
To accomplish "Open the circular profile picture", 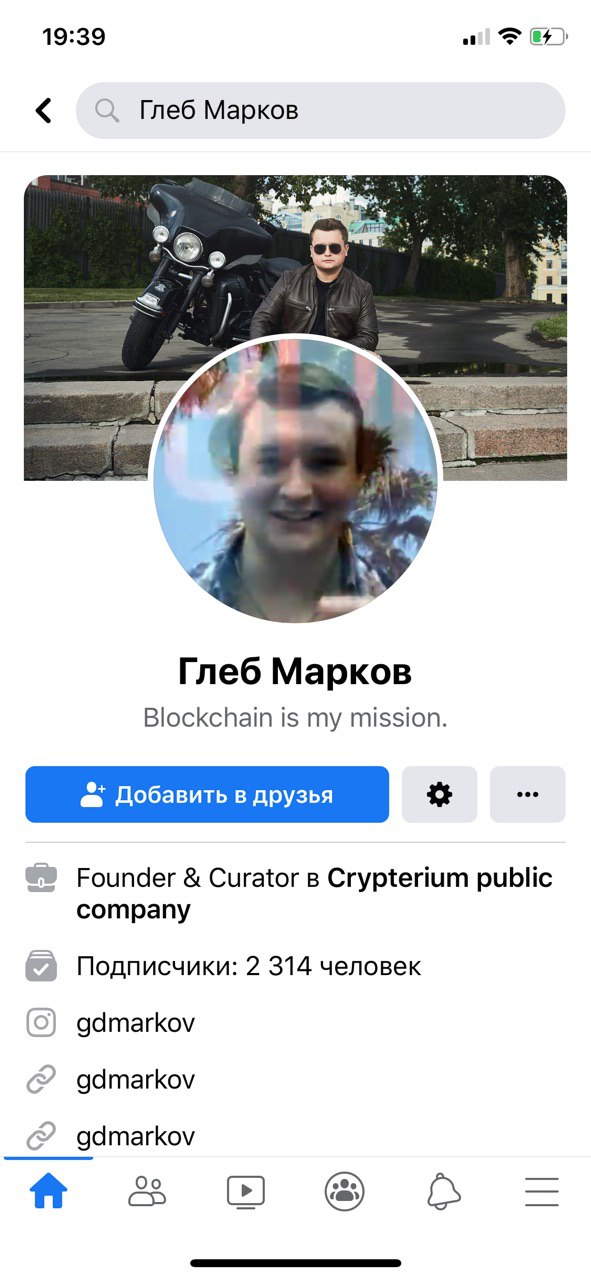I will pos(295,479).
